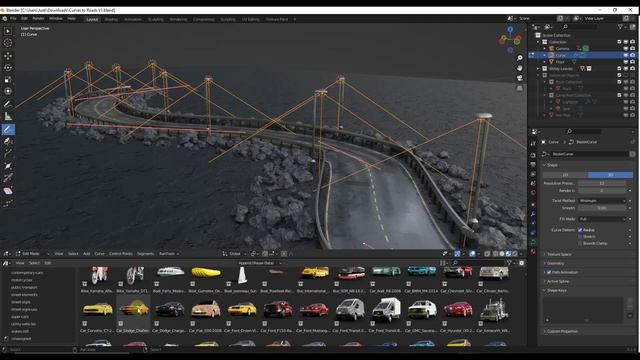Image resolution: width=640 pixels, height=360 pixels.
Task: Select the Select Box tool
Action: (8, 31)
